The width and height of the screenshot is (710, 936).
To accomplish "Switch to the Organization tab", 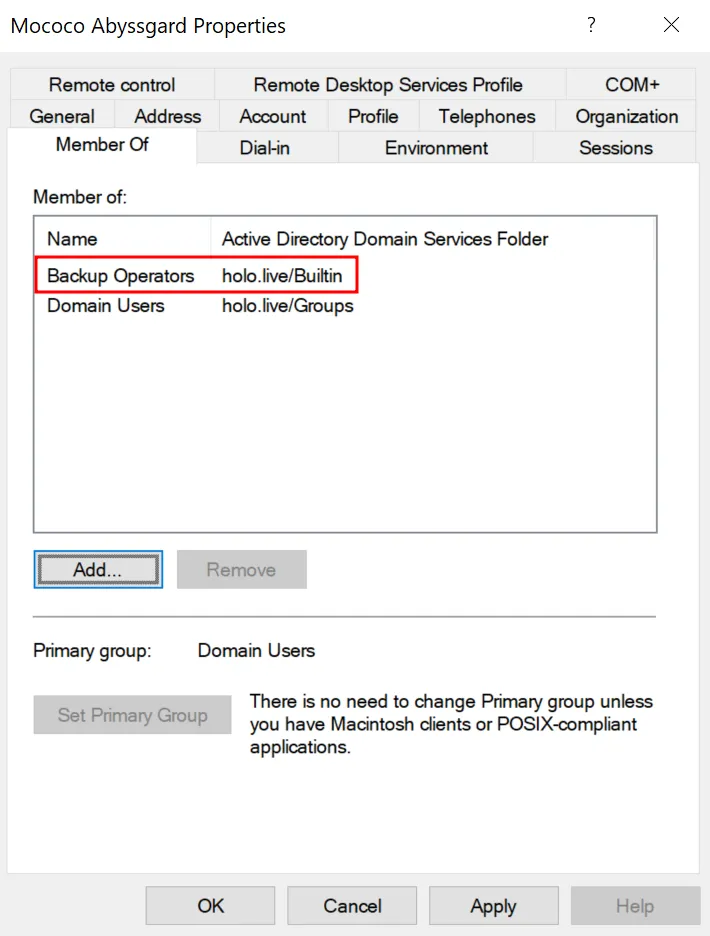I will pyautogui.click(x=626, y=116).
